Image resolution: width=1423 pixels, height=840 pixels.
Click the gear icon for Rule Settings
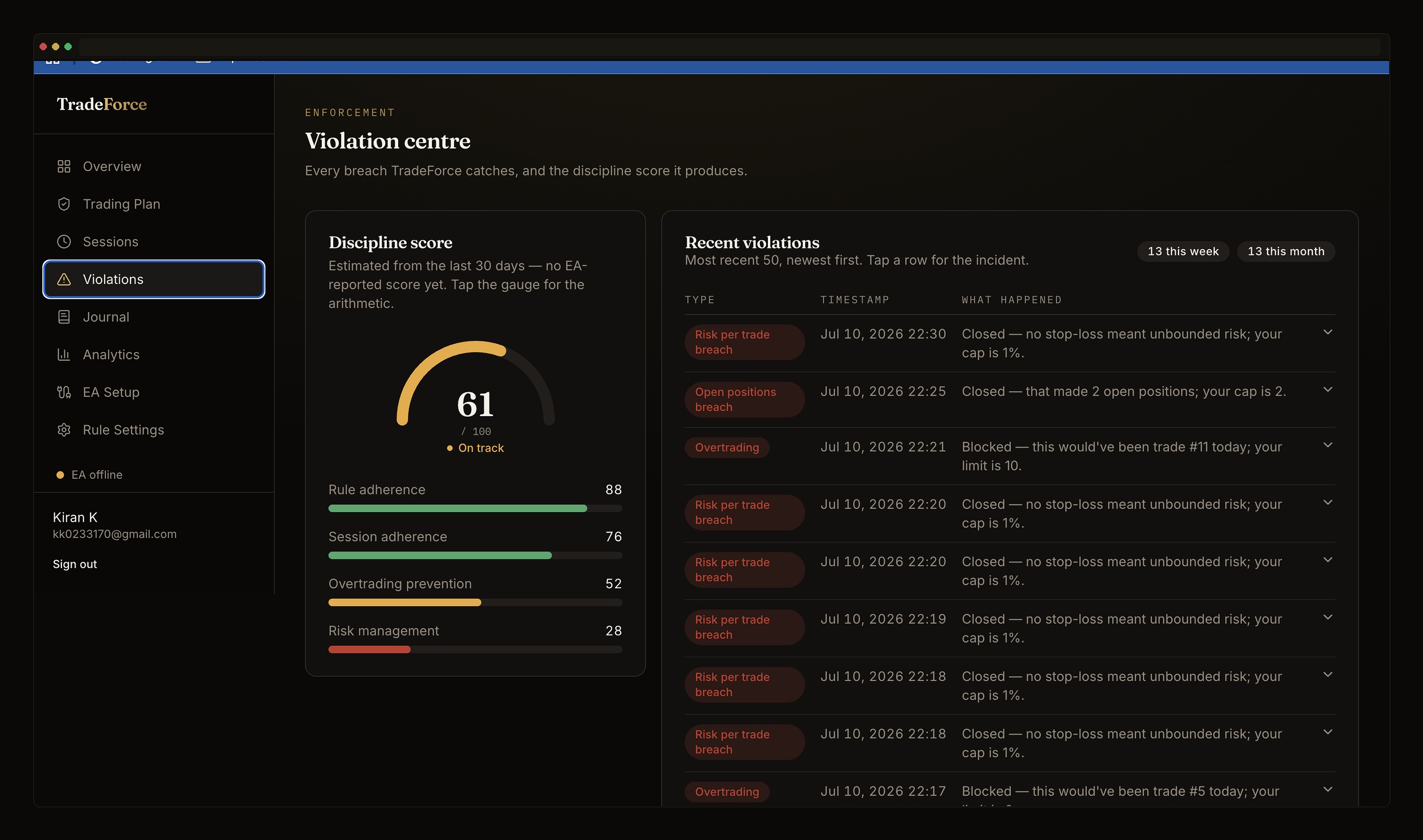tap(64, 430)
